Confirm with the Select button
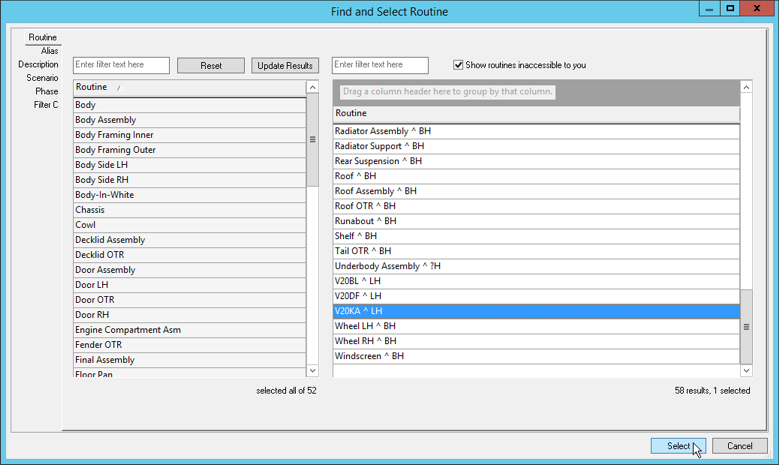Image resolution: width=779 pixels, height=465 pixels. click(678, 446)
